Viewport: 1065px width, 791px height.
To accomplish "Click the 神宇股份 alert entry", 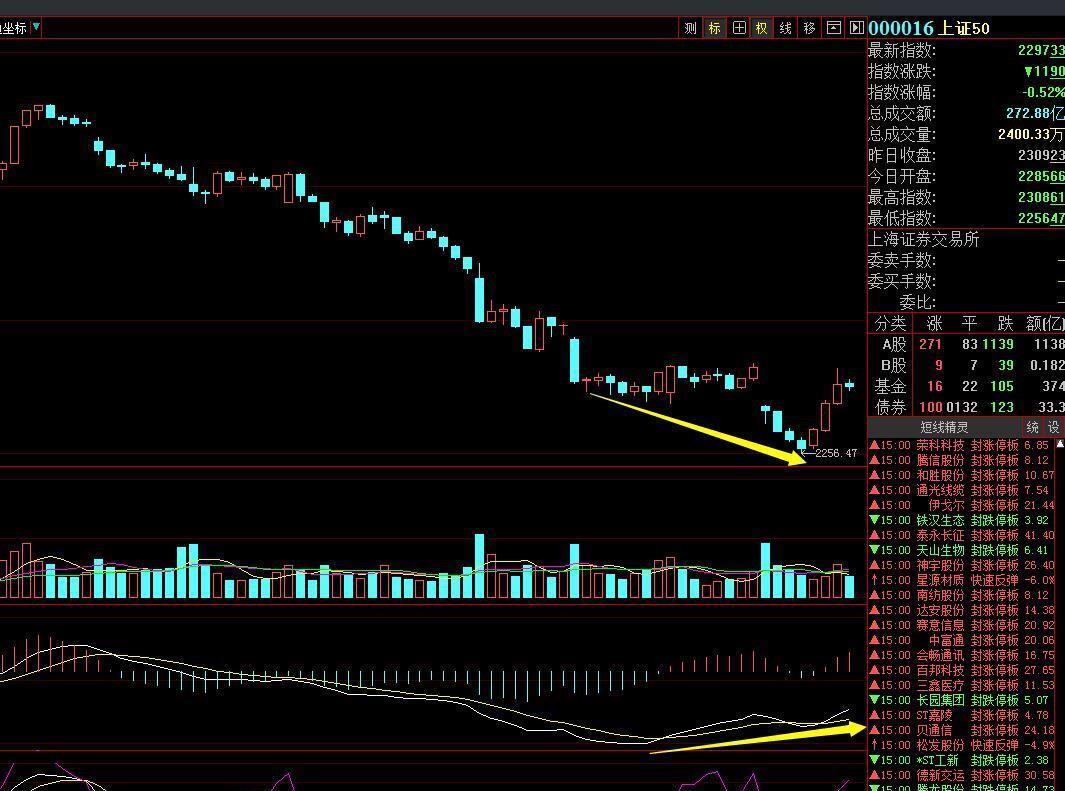I will coord(961,565).
